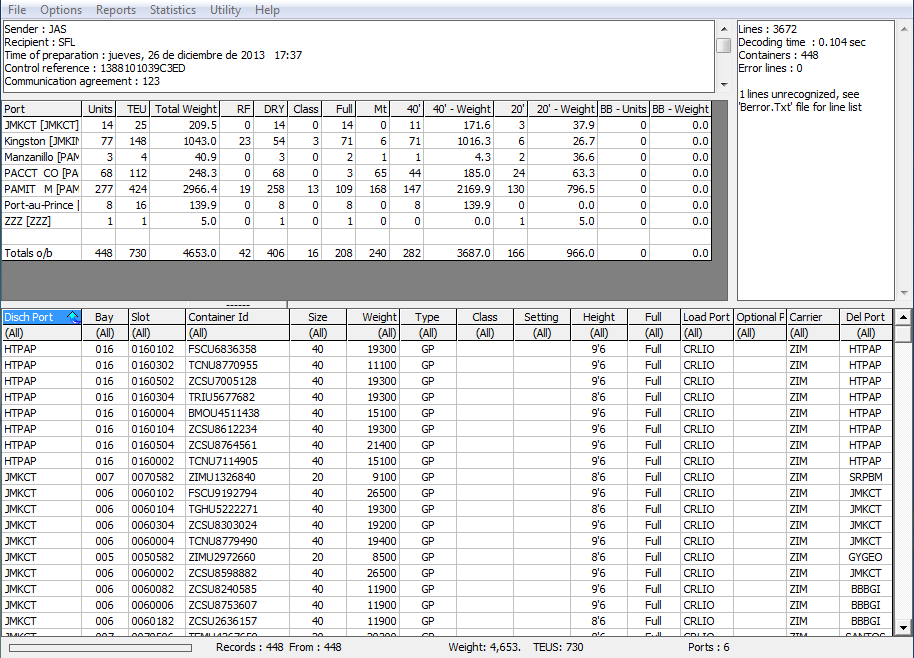Select container TCNU8770955
Screen dimensions: 914x658
(223, 365)
